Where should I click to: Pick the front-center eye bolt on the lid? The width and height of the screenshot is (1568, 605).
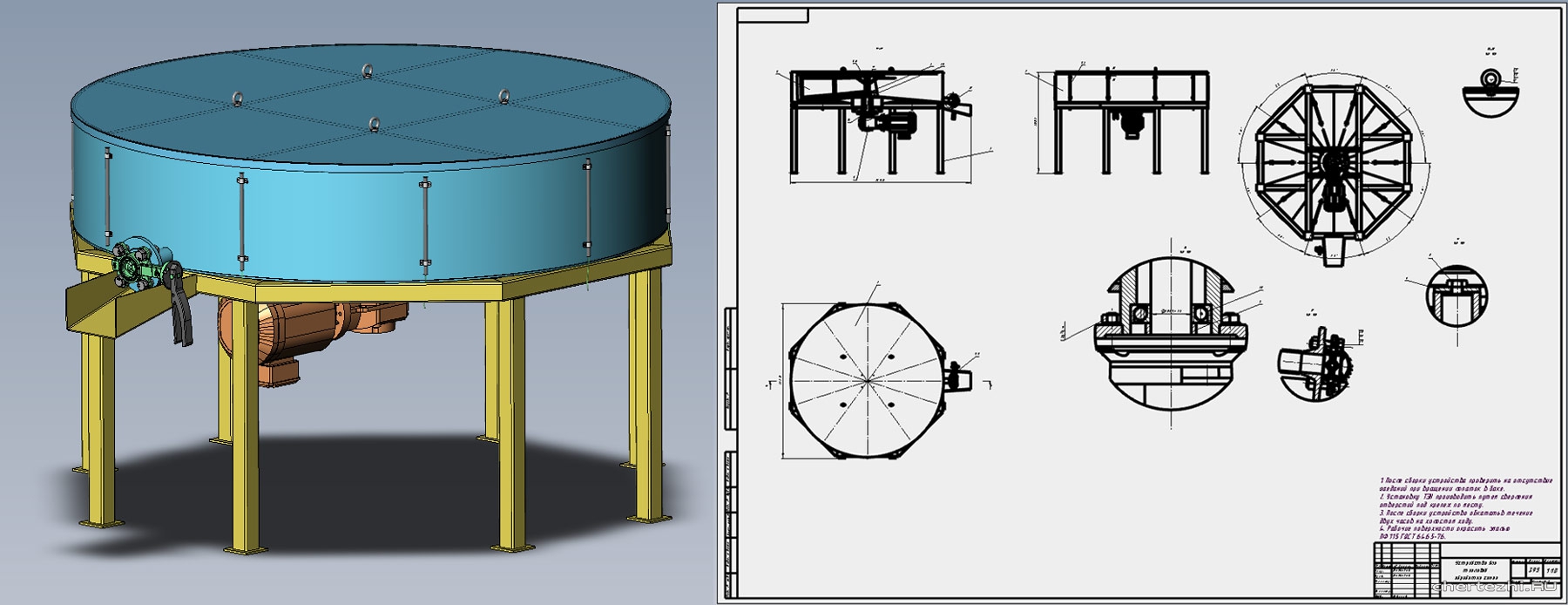[x=375, y=125]
